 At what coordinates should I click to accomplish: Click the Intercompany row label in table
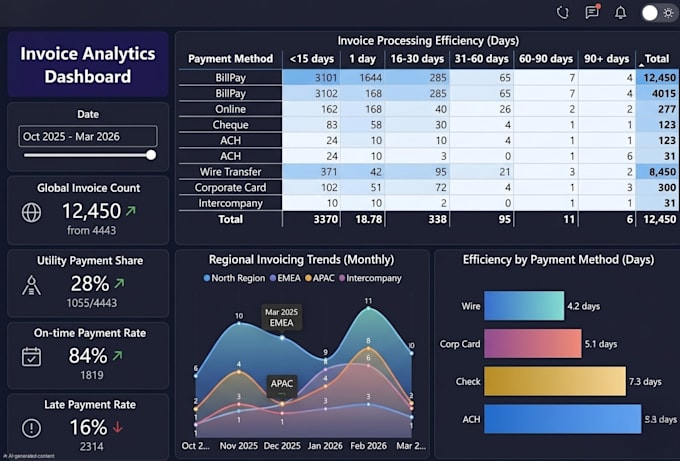click(230, 203)
